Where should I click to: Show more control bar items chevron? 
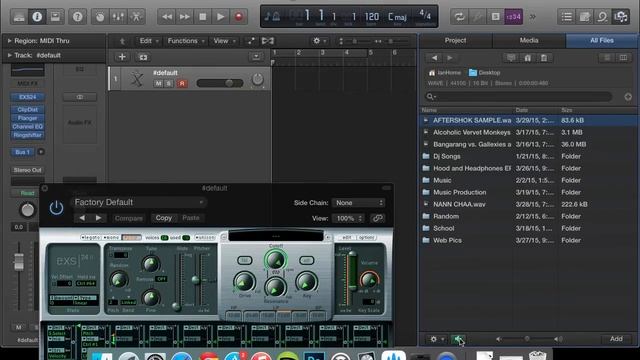(x=533, y=17)
